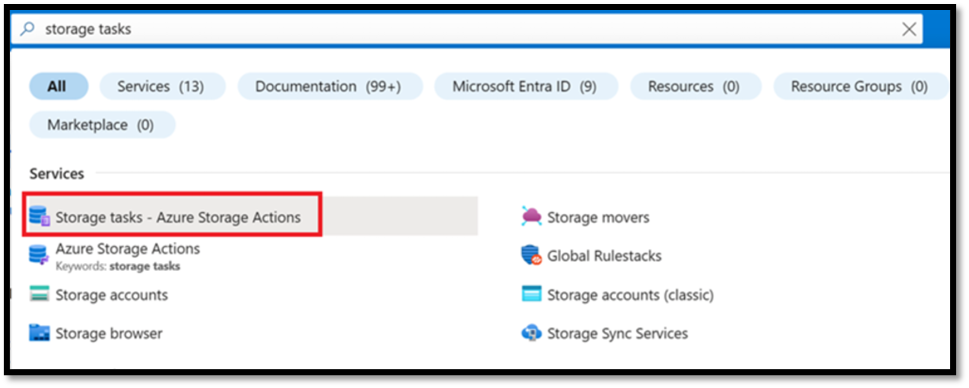
Task: Click the Azure Storage Actions icon
Action: point(39,255)
